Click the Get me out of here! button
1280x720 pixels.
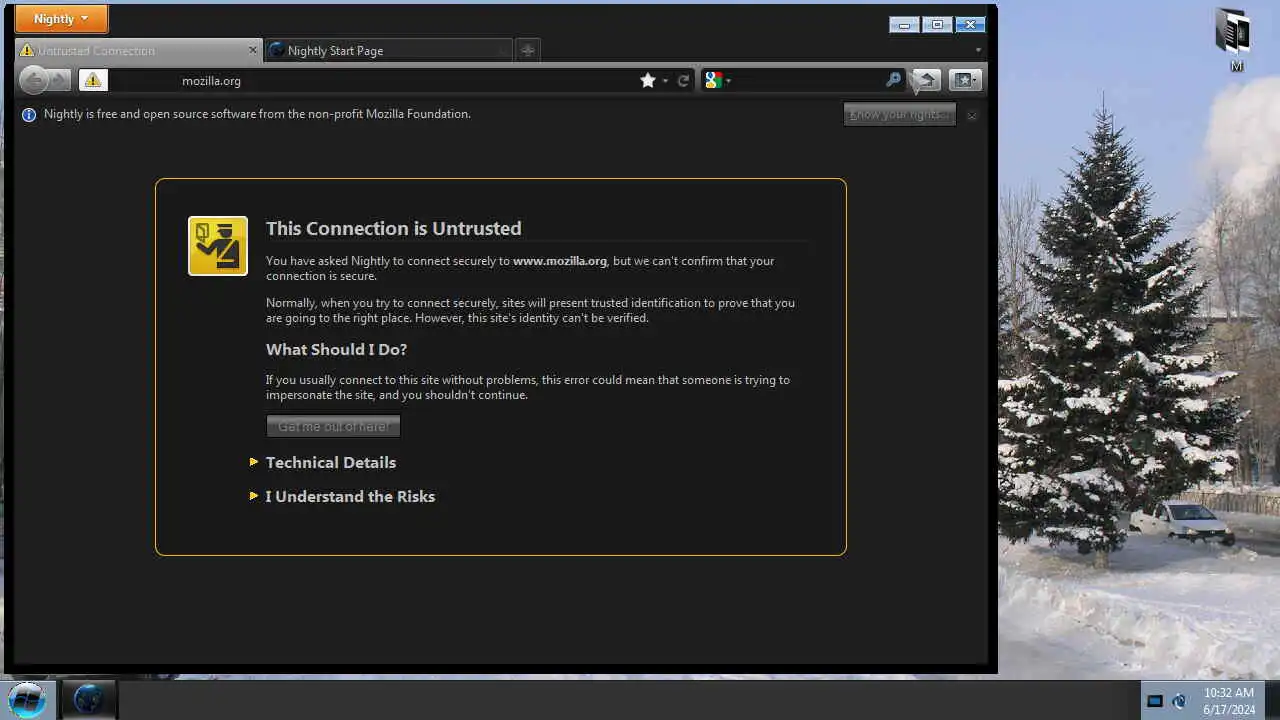pyautogui.click(x=333, y=426)
